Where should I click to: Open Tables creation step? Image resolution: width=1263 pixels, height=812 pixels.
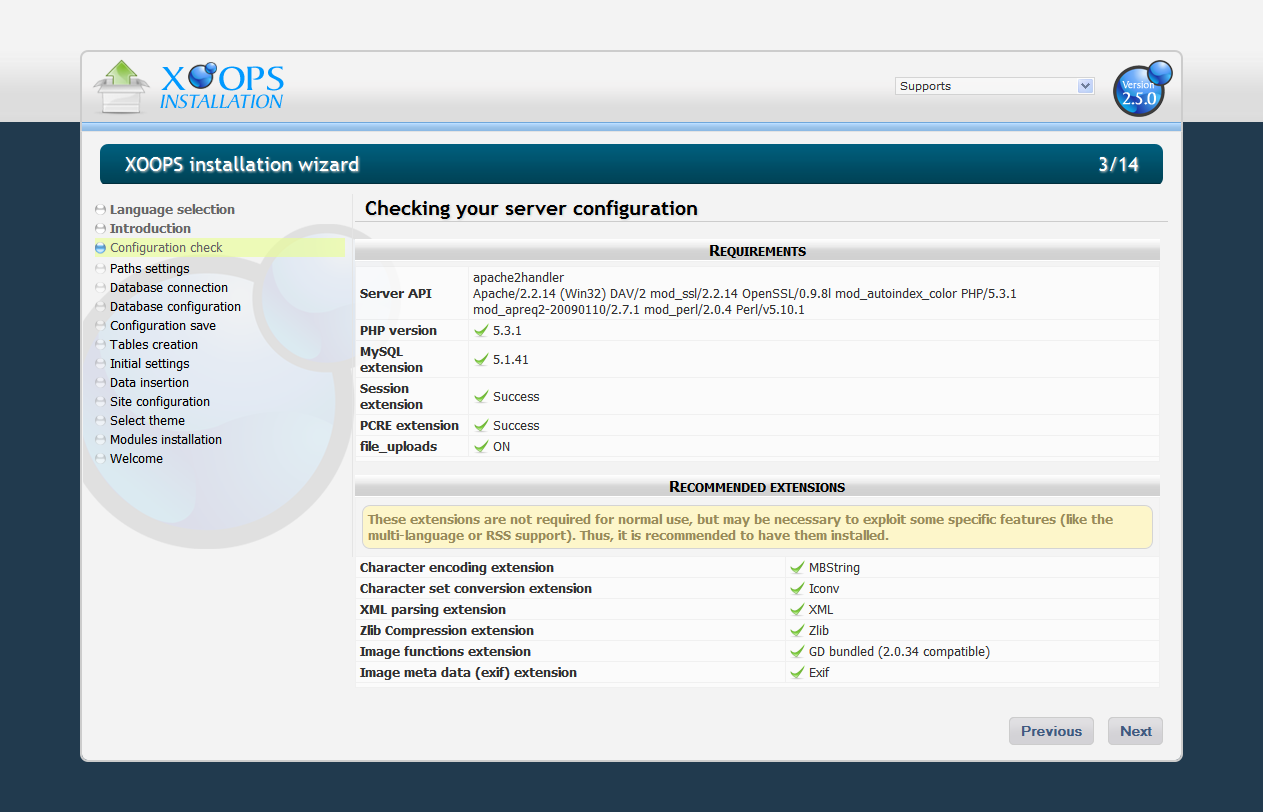tap(154, 344)
